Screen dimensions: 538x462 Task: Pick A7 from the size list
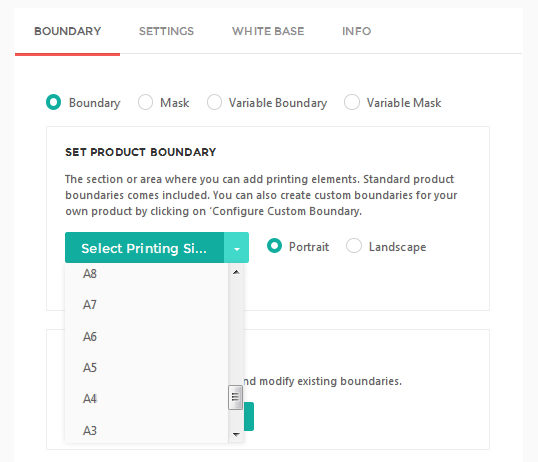[147, 305]
